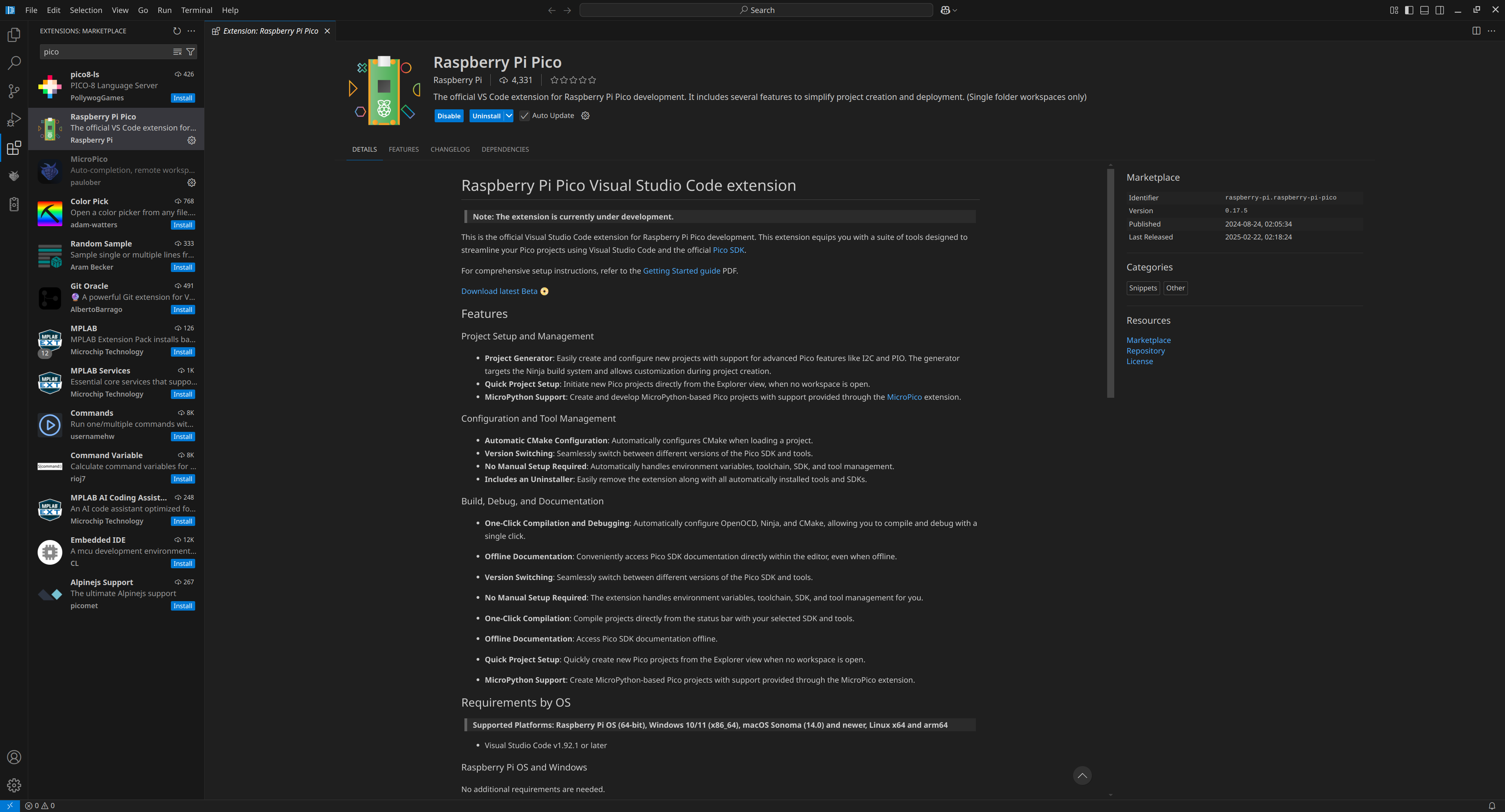Open manage gear for Raspberry Pi Pico list item
The image size is (1505, 812).
pos(192,140)
